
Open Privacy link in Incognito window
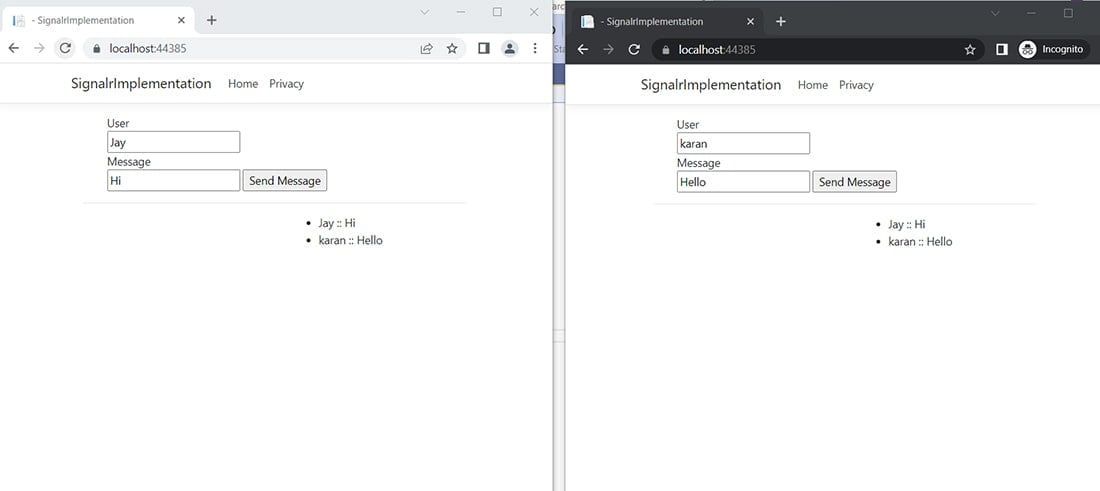coord(856,85)
